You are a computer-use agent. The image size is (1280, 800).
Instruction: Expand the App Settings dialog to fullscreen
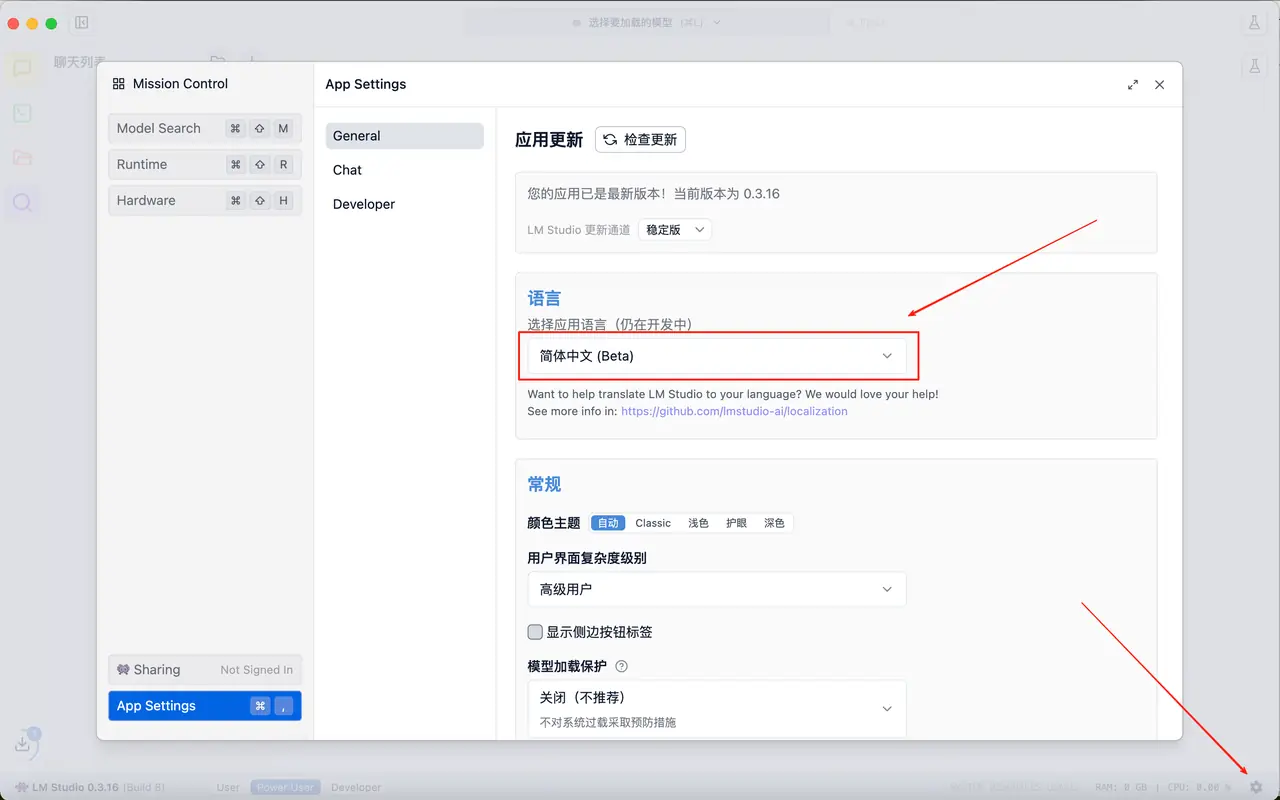1133,85
